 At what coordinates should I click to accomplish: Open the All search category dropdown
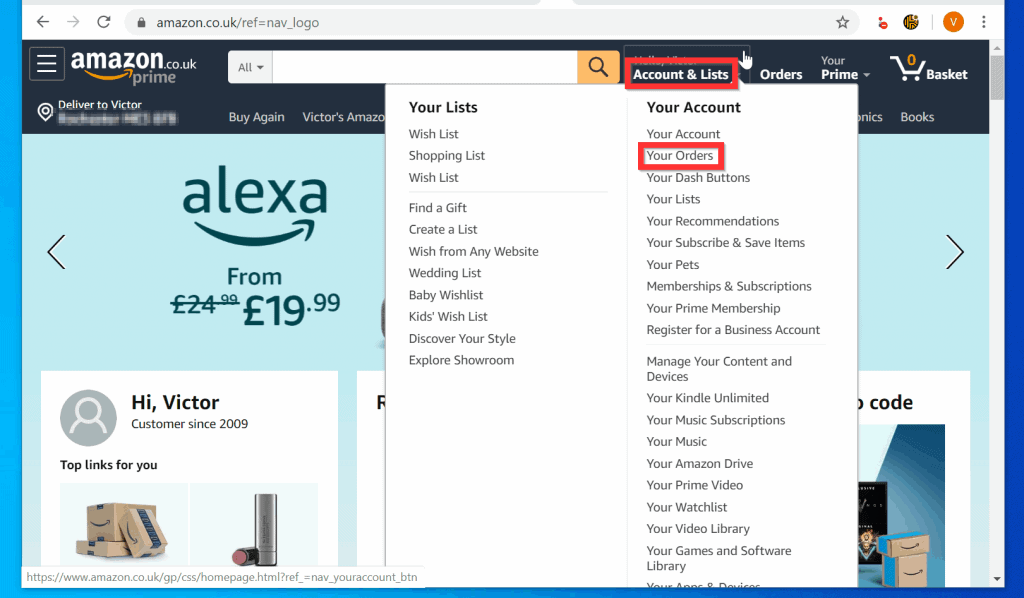pos(251,67)
